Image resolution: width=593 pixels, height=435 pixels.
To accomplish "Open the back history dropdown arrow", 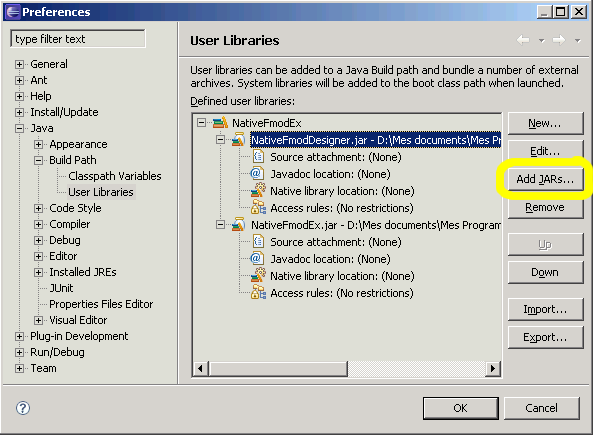I will click(542, 40).
